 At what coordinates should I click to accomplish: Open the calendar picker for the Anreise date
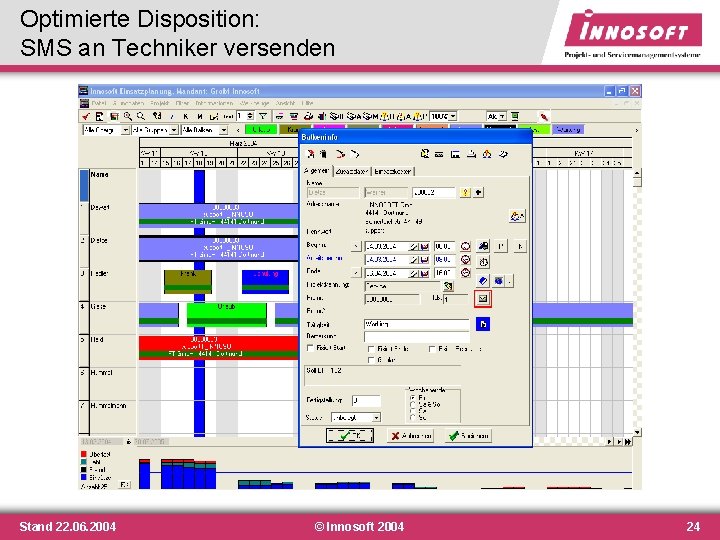point(425,260)
